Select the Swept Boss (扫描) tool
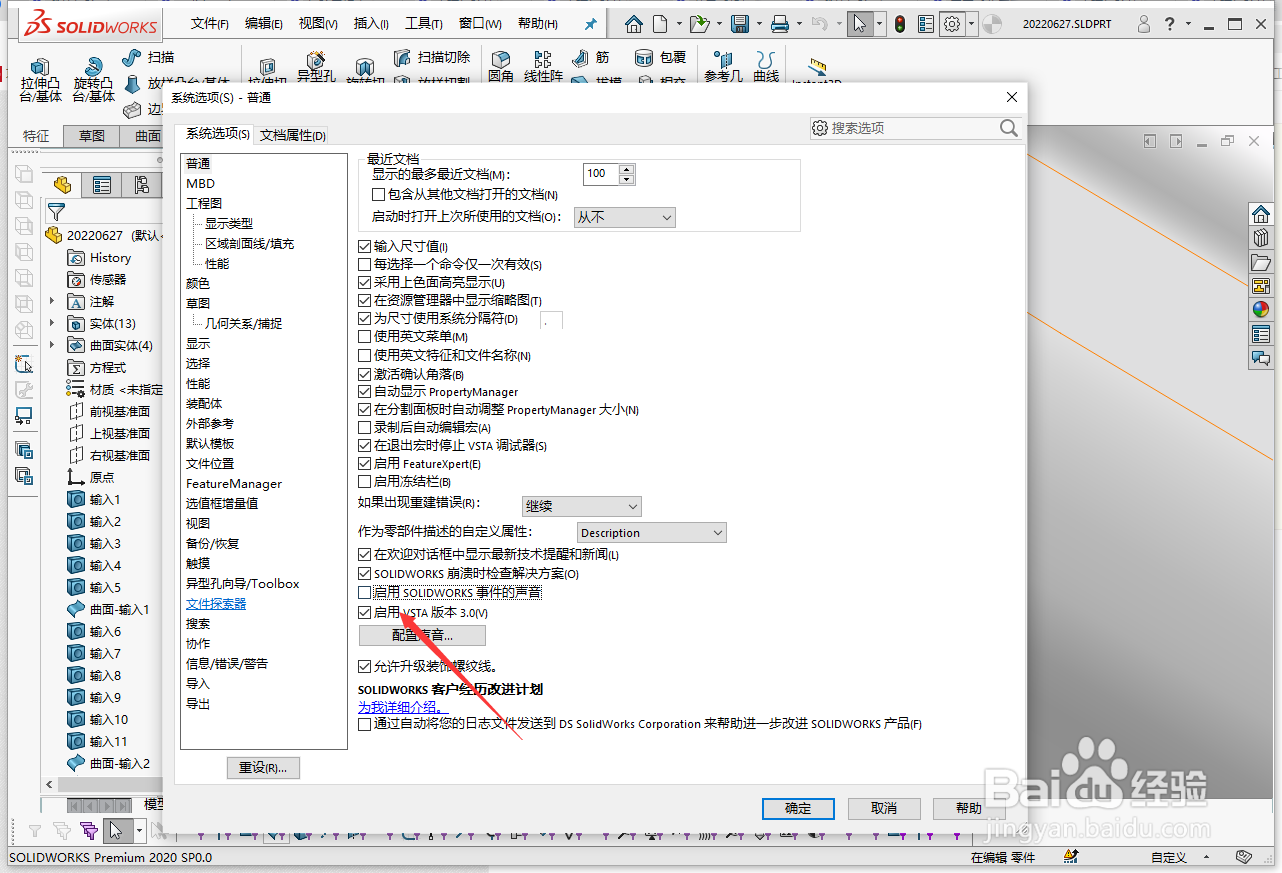This screenshot has height=873, width=1282. pos(147,58)
